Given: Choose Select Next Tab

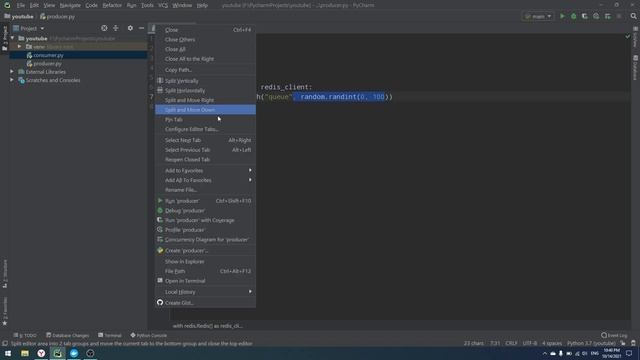Looking at the screenshot, I should click(205, 140).
